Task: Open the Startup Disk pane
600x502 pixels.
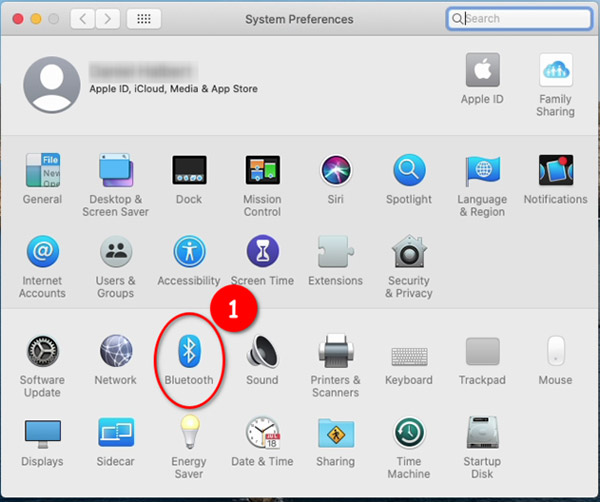Action: click(482, 434)
